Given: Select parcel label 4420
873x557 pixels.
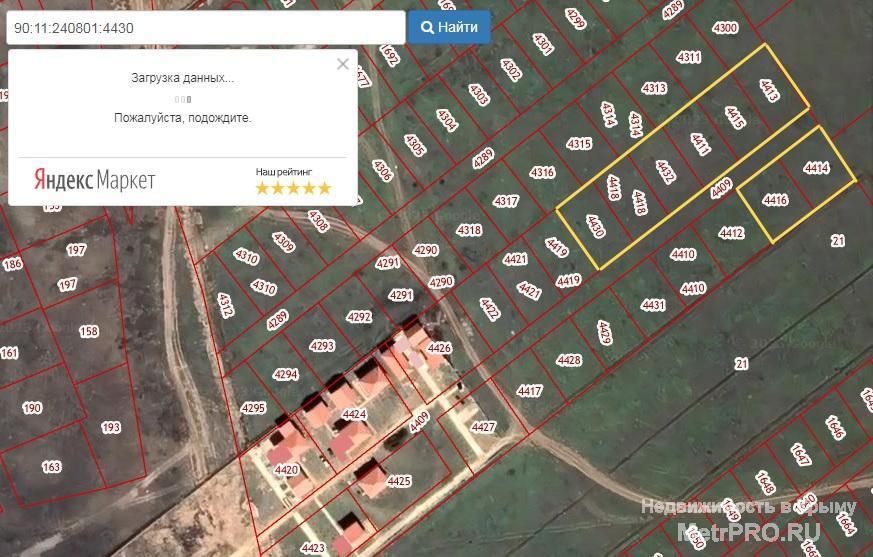Looking at the screenshot, I should [286, 470].
